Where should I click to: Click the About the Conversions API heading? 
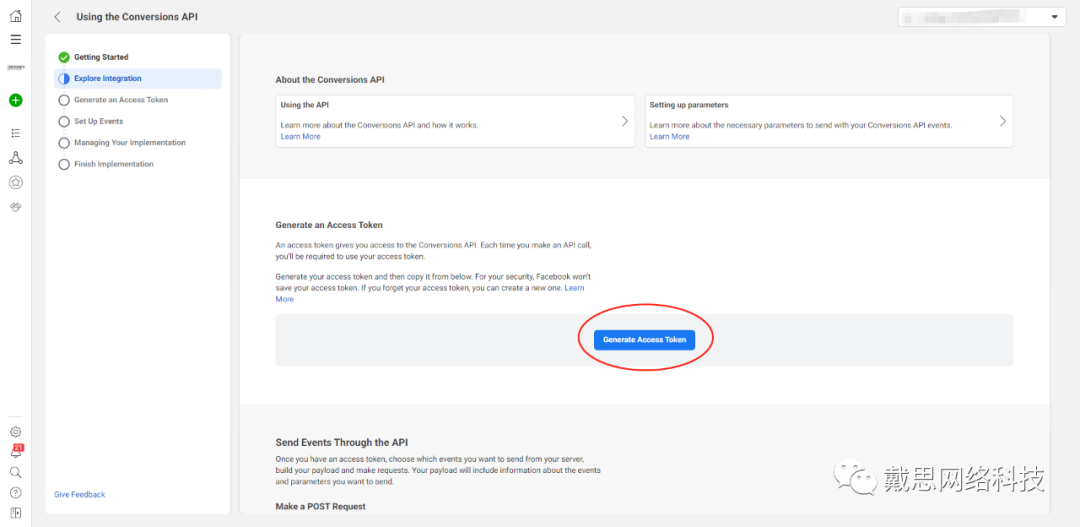[x=330, y=80]
